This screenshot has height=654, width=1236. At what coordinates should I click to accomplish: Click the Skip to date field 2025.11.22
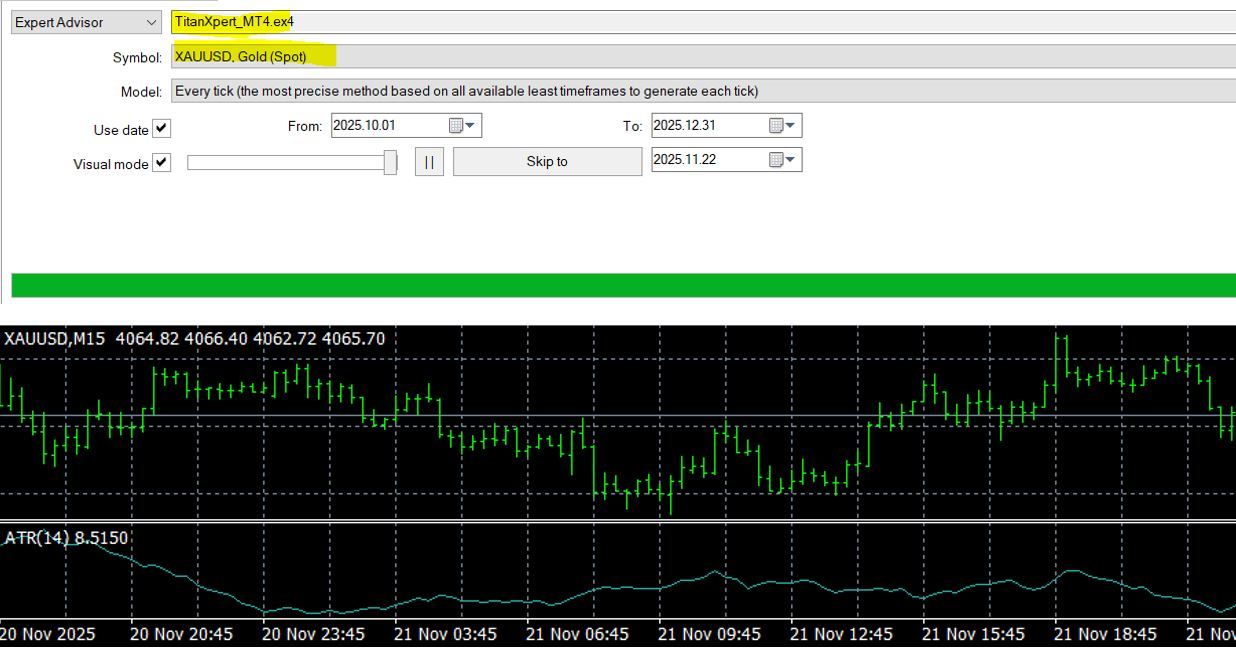[x=706, y=160]
